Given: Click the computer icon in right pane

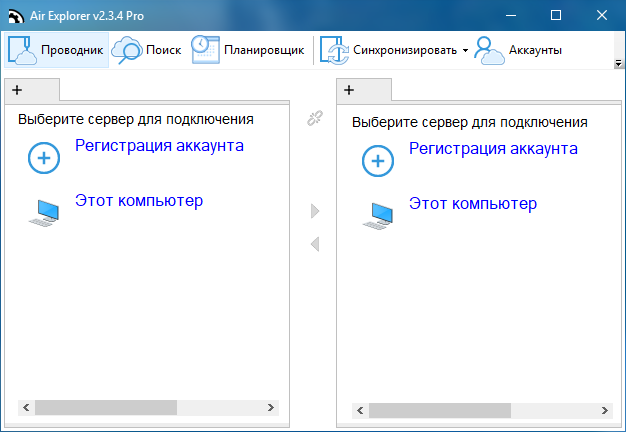Looking at the screenshot, I should [378, 216].
